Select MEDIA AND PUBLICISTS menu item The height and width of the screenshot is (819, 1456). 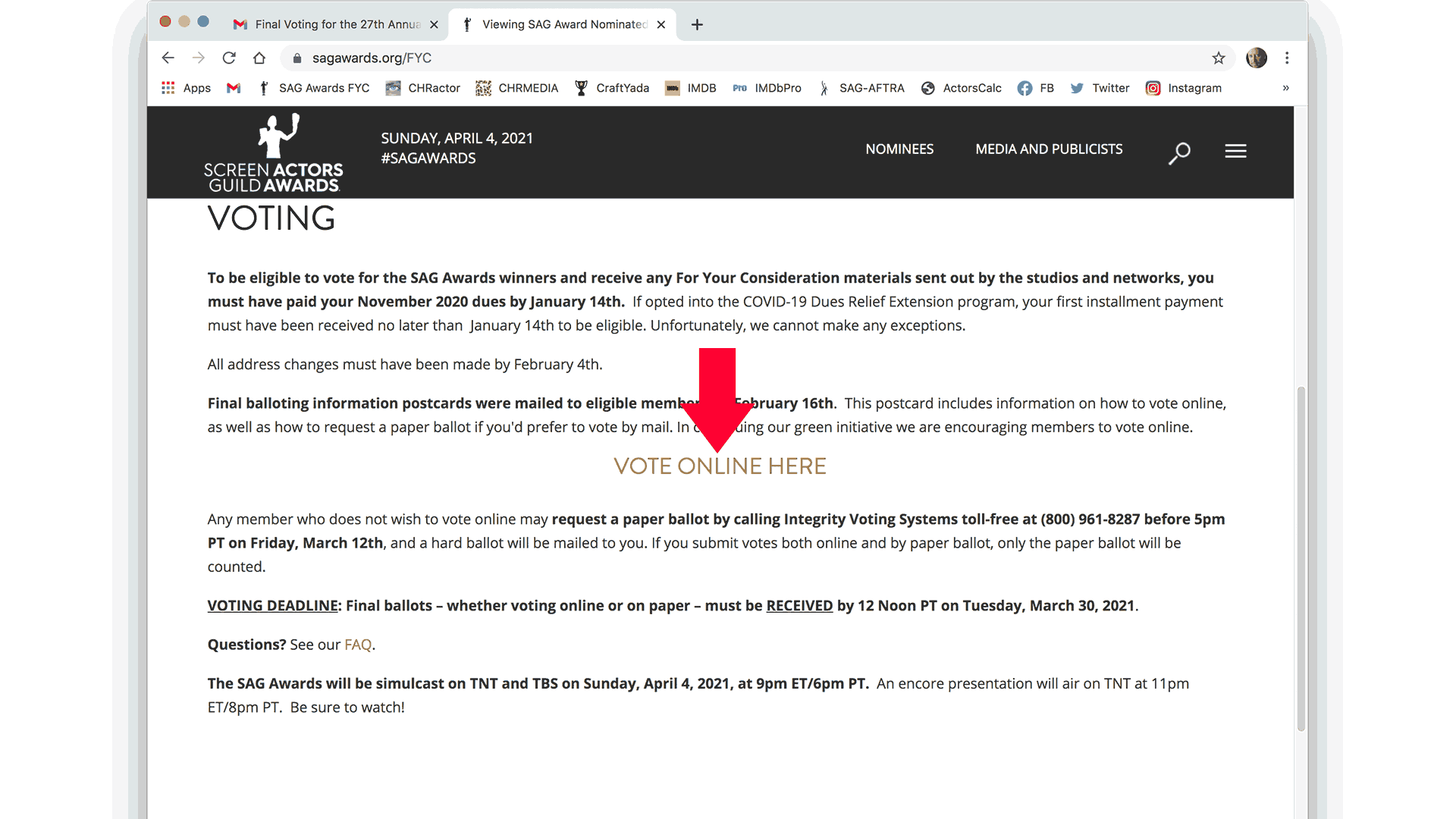click(1049, 148)
